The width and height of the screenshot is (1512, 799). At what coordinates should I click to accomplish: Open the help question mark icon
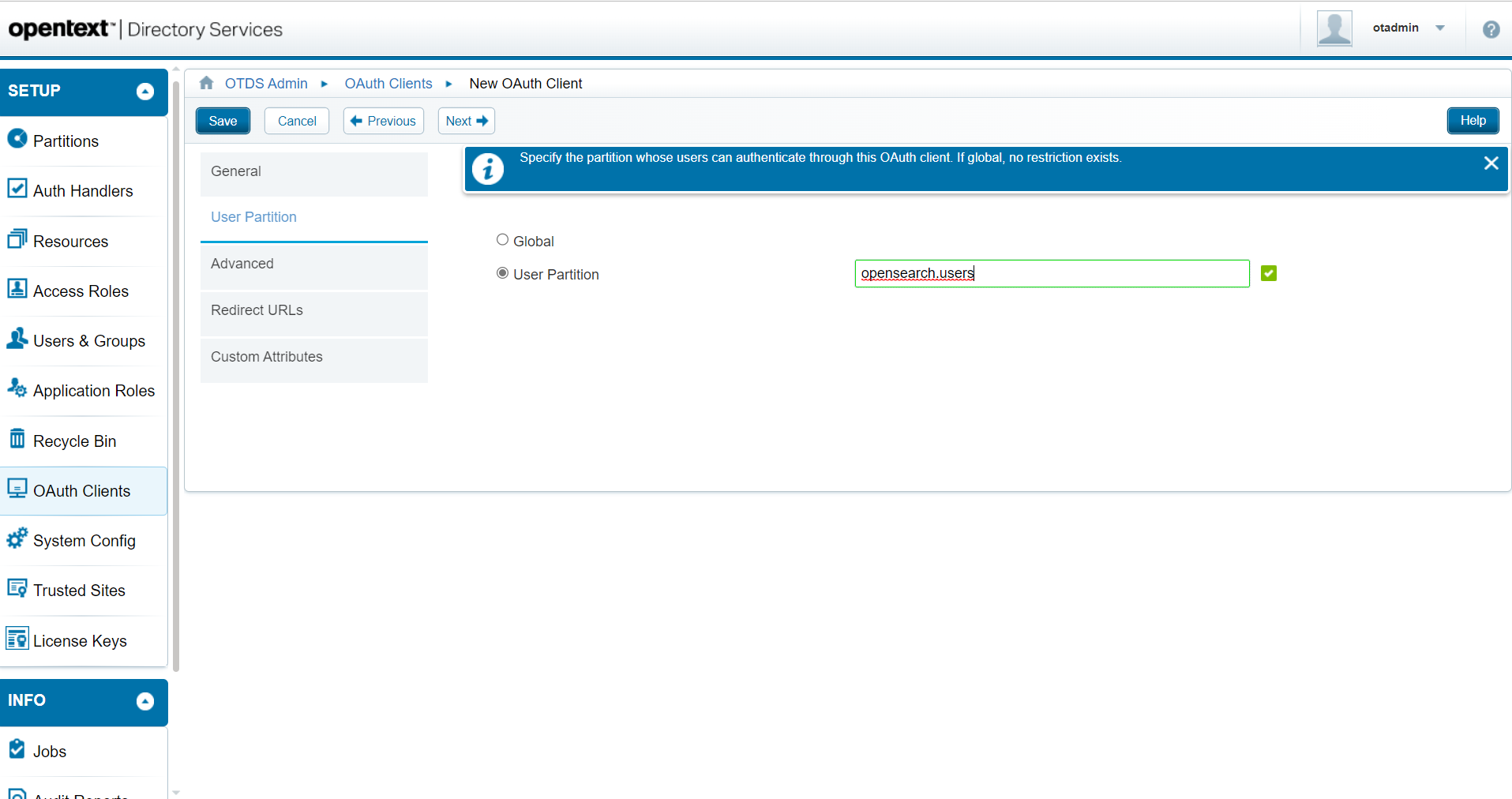[1491, 29]
